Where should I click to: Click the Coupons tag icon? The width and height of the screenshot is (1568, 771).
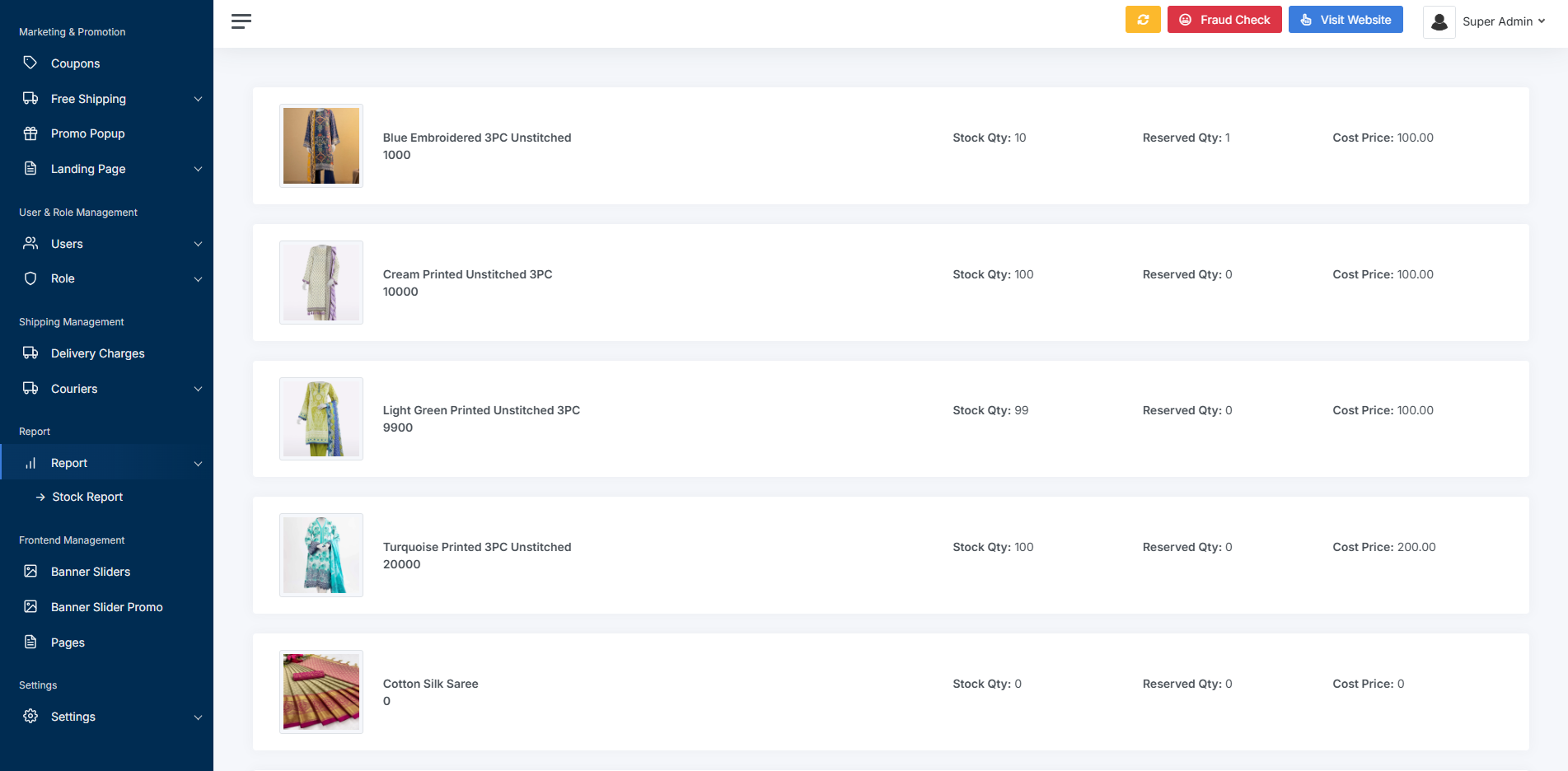[x=30, y=63]
